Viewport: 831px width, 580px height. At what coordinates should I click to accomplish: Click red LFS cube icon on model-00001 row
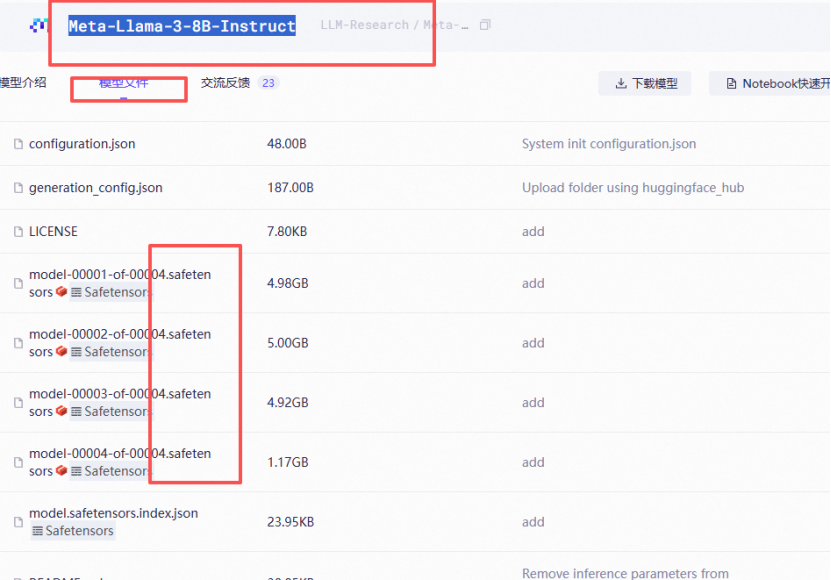pos(61,292)
